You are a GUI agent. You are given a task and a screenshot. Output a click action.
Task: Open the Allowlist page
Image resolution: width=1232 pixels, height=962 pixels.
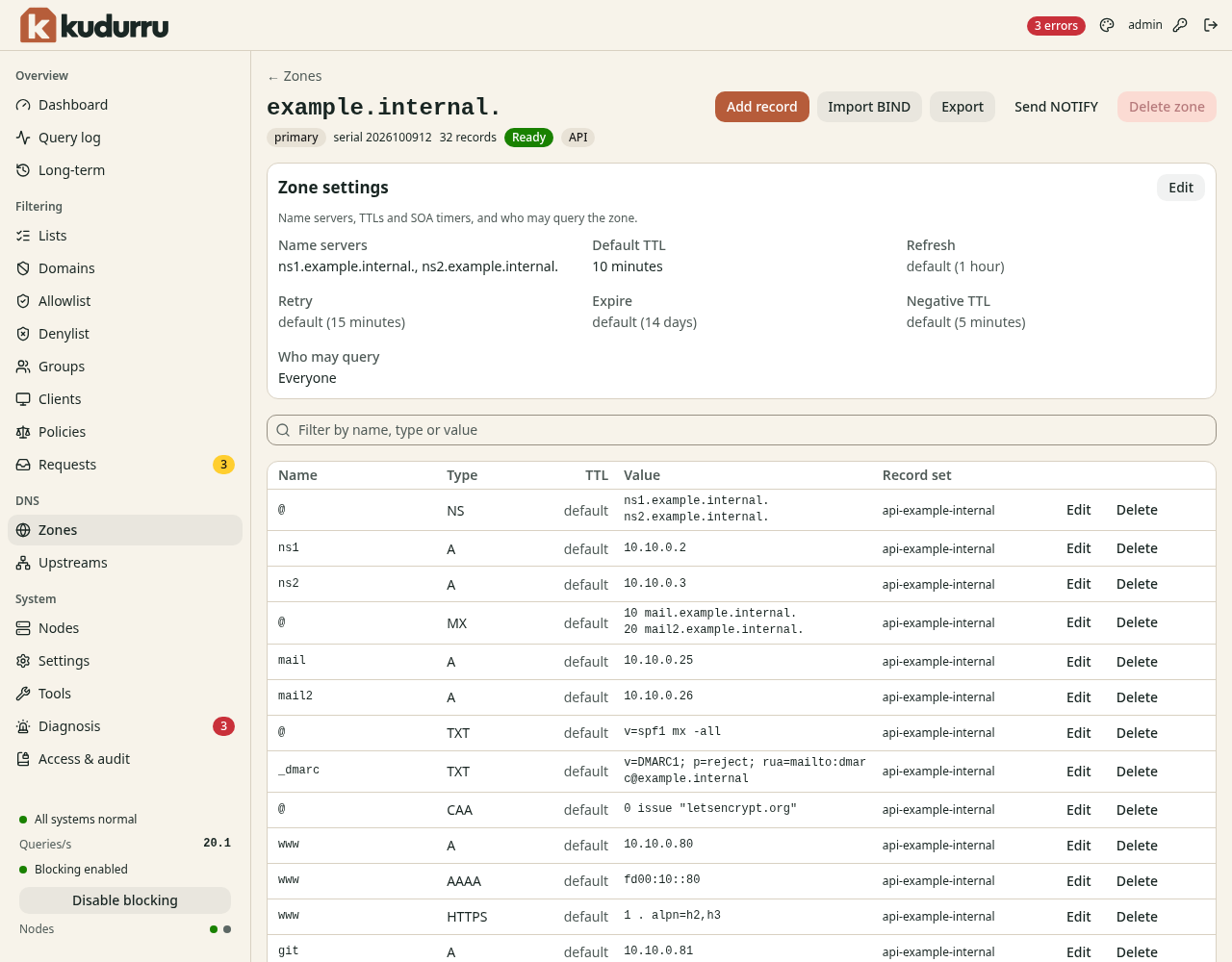click(125, 301)
